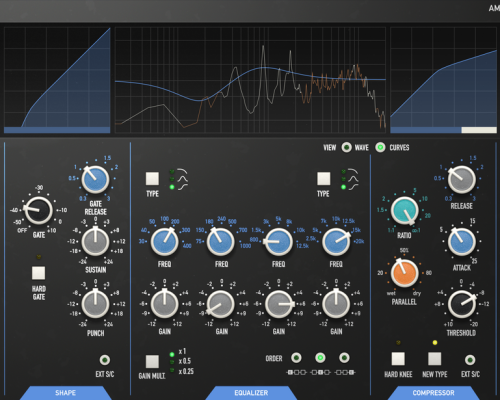Click the third band GAIN knob
The height and width of the screenshot is (400, 500).
pyautogui.click(x=279, y=304)
